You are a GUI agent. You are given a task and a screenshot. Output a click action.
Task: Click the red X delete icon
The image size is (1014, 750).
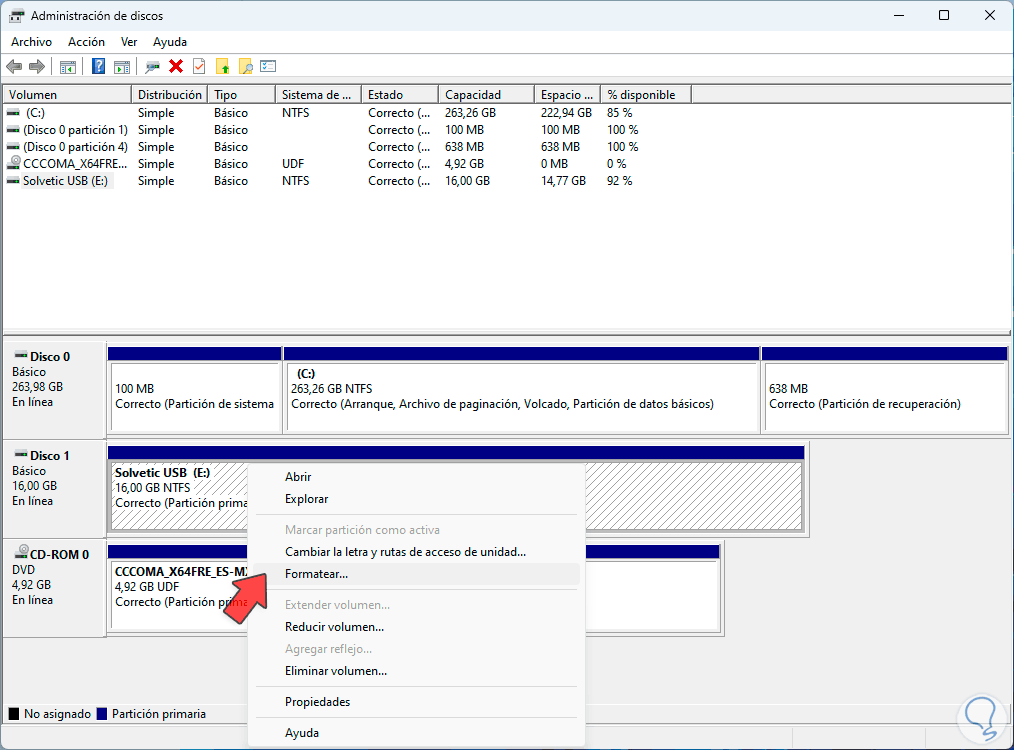point(176,66)
